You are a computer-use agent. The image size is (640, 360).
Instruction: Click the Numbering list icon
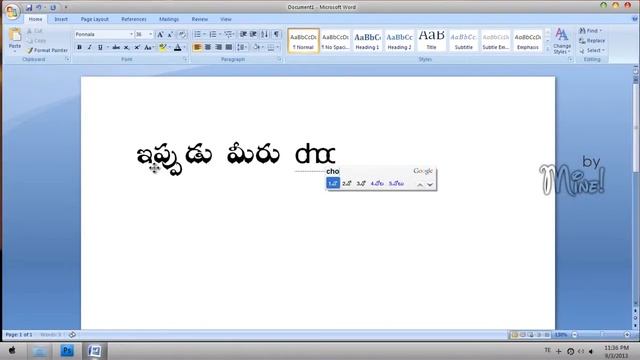[x=213, y=34]
